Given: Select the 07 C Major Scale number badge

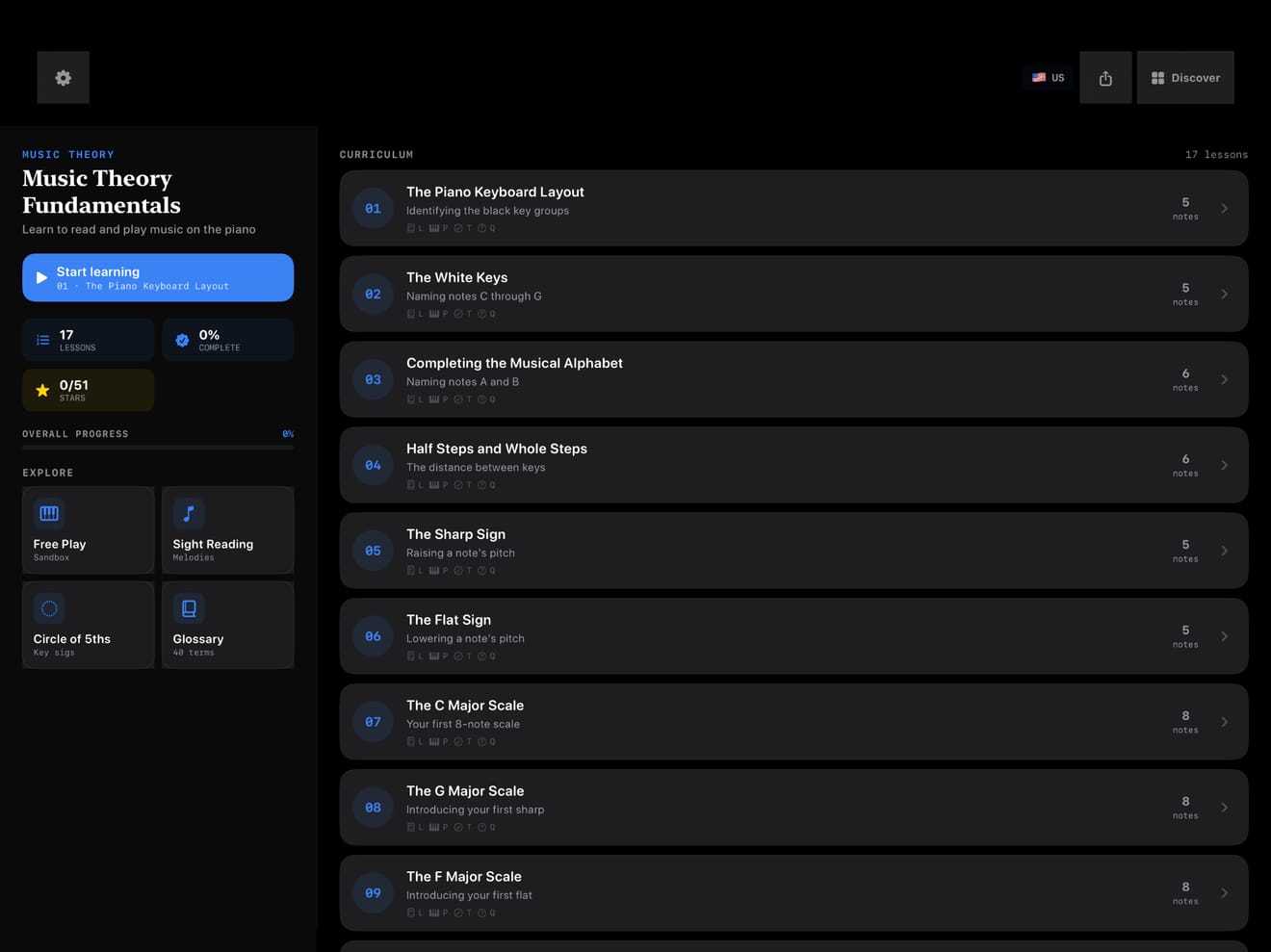Looking at the screenshot, I should (x=373, y=722).
